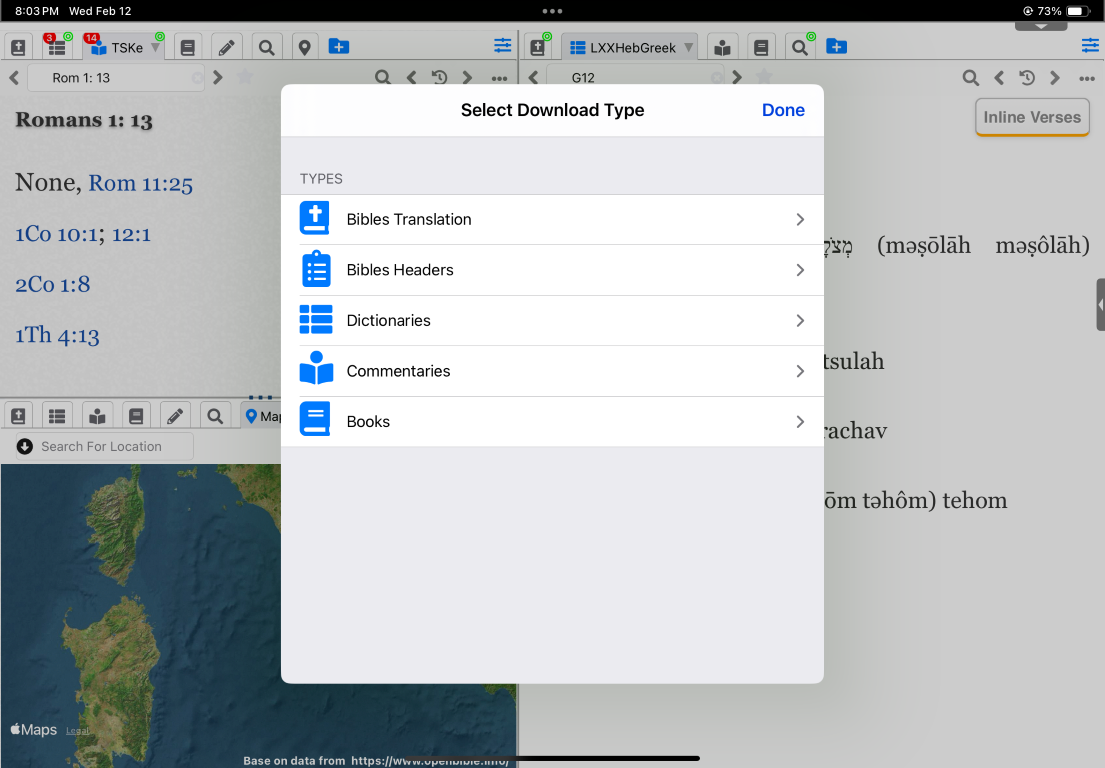1105x768 pixels.
Task: Click the add folder icon in left pane
Action: click(x=339, y=47)
